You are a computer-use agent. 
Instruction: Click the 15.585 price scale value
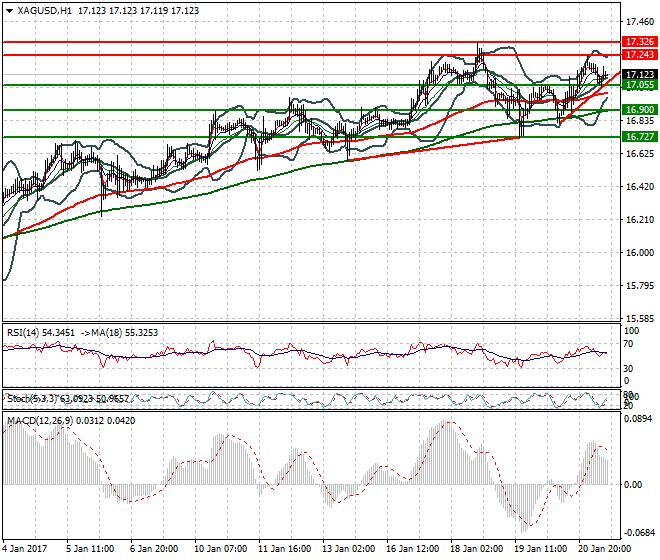tap(640, 319)
